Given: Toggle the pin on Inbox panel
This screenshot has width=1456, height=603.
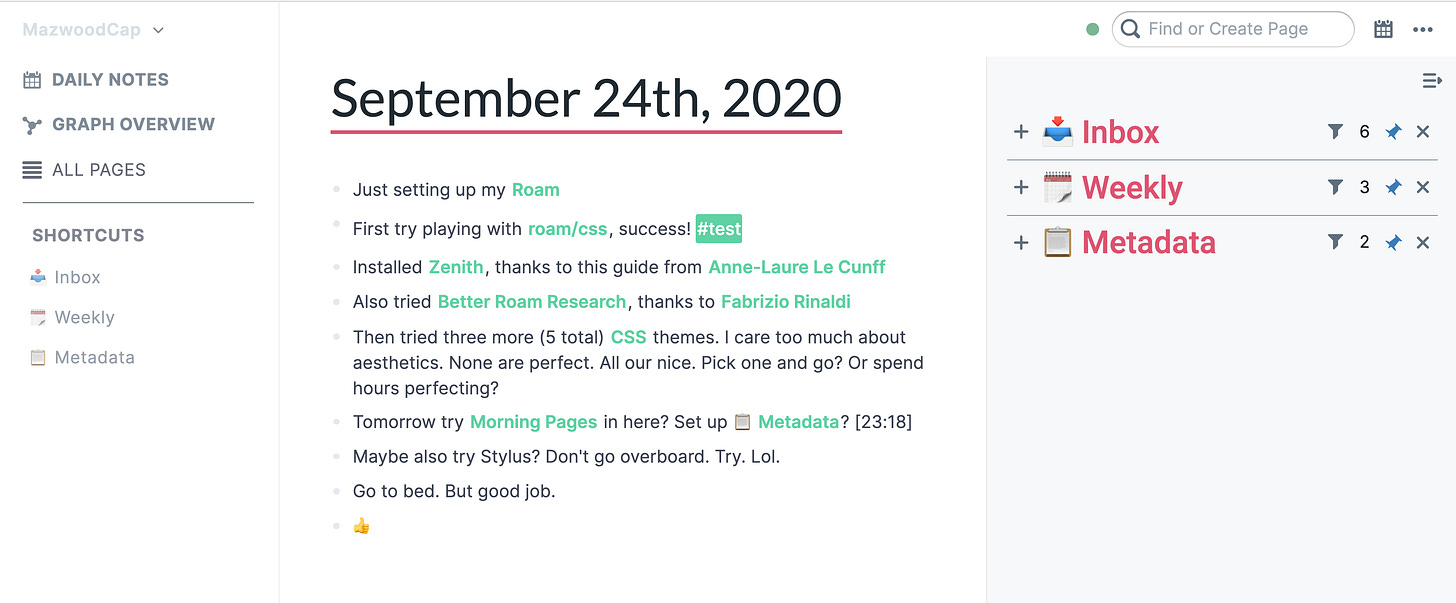Looking at the screenshot, I should coord(1393,132).
